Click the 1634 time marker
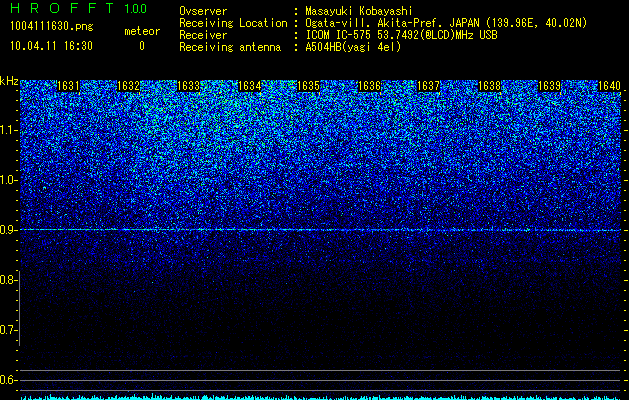Image resolution: width=629 pixels, height=400 pixels. tap(250, 86)
